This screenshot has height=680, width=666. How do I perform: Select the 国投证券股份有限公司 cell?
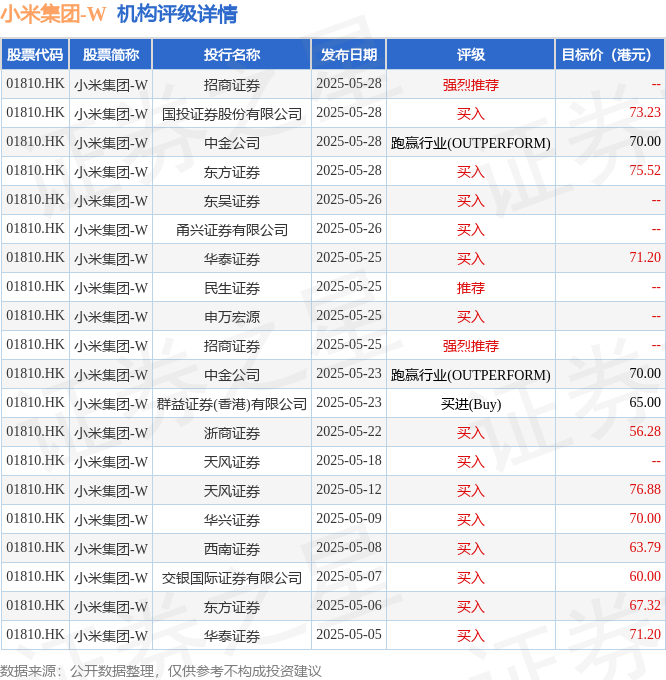click(x=232, y=114)
